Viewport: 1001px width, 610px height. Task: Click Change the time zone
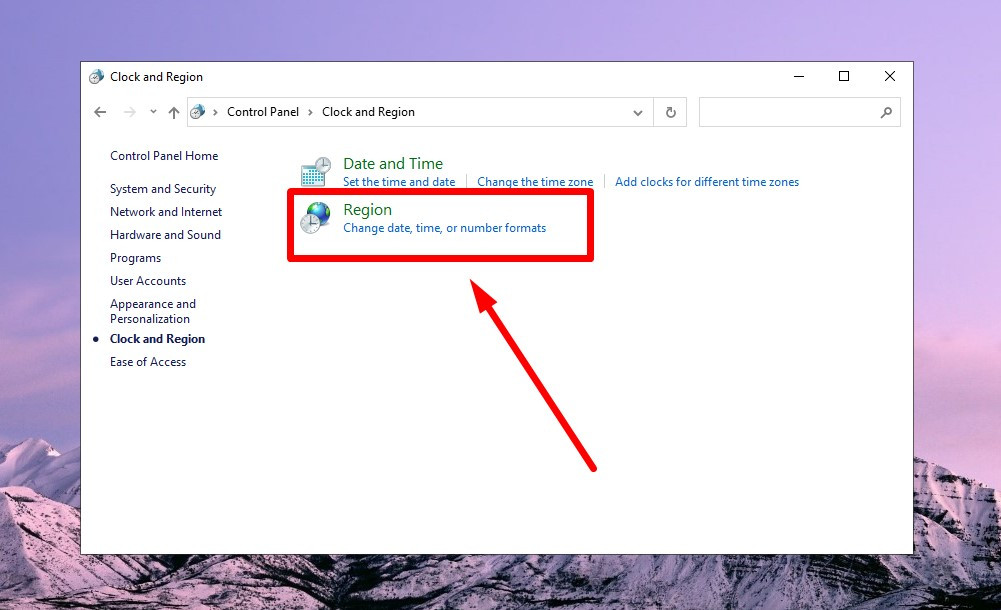coord(535,181)
